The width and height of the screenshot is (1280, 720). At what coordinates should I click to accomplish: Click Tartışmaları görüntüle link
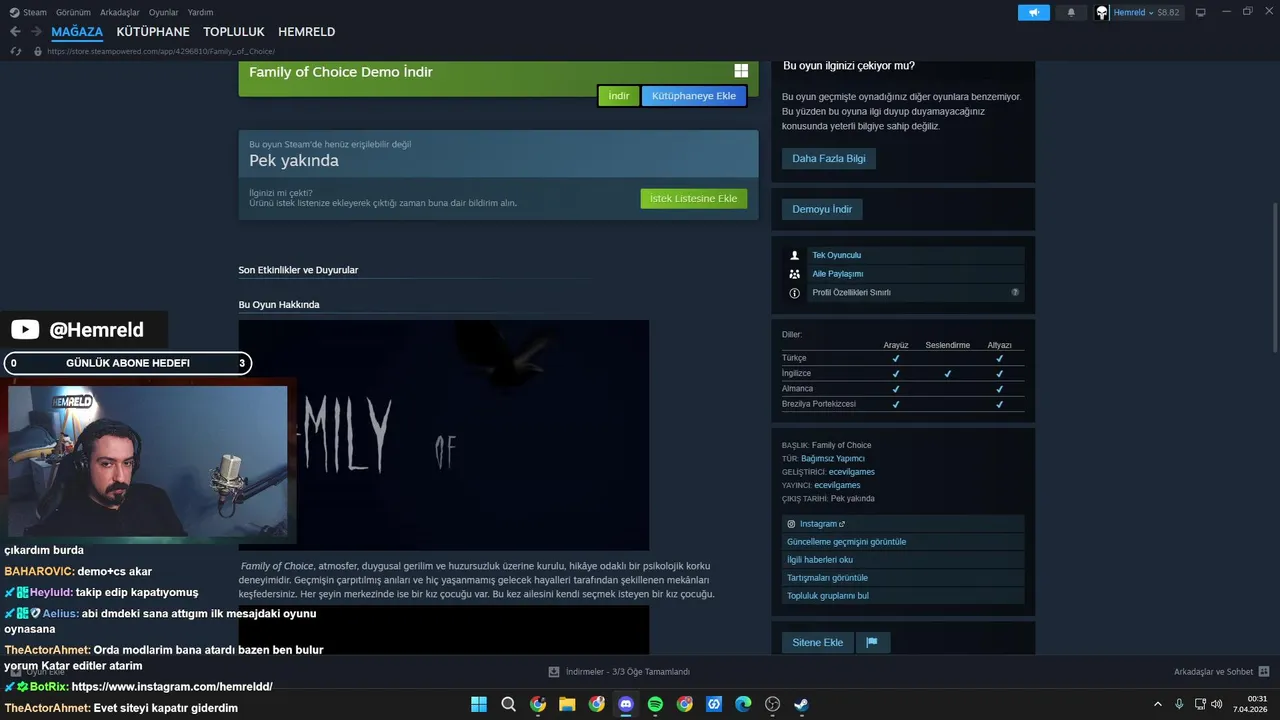903,578
